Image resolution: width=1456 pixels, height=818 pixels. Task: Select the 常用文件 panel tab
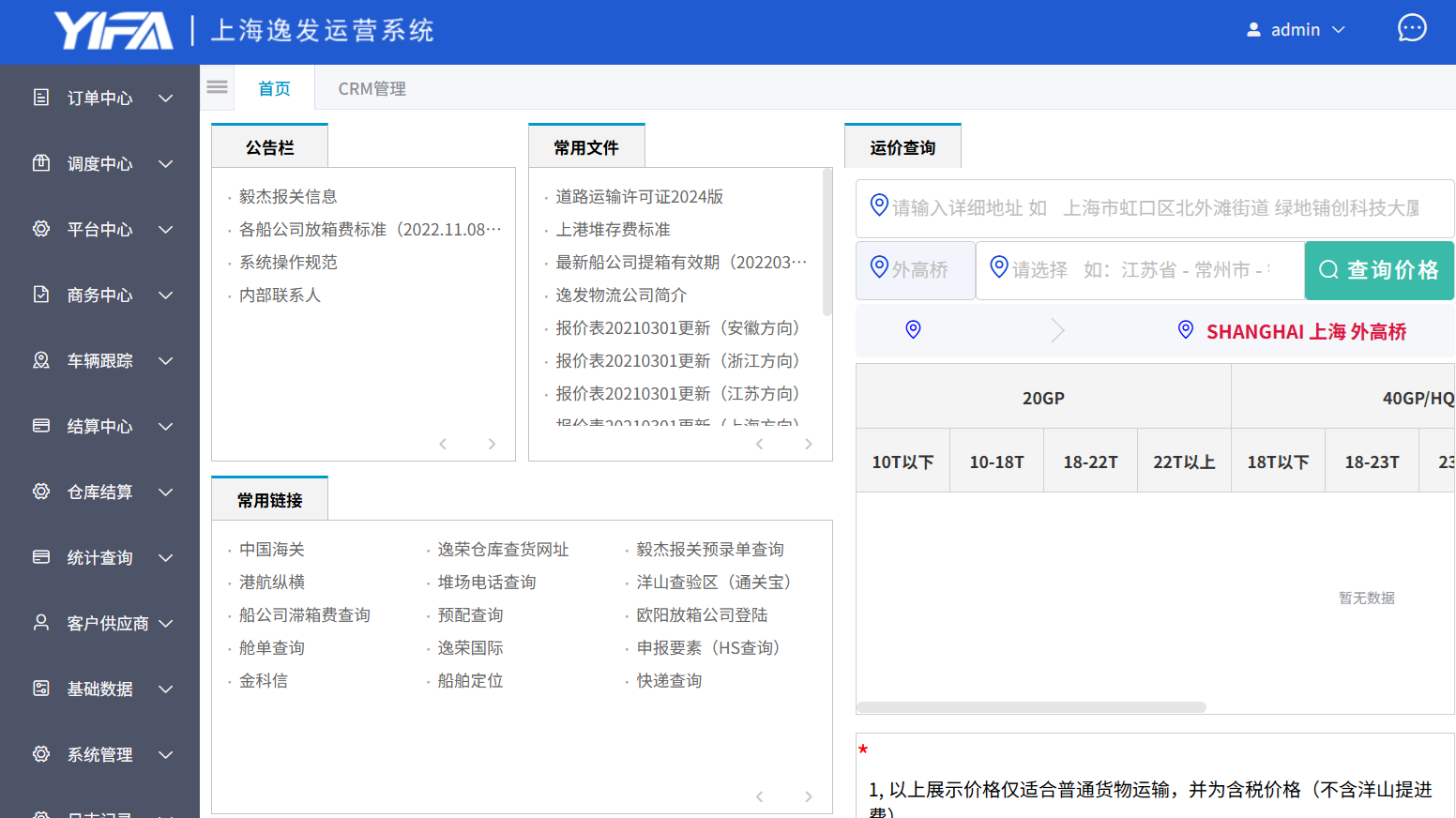coord(586,147)
